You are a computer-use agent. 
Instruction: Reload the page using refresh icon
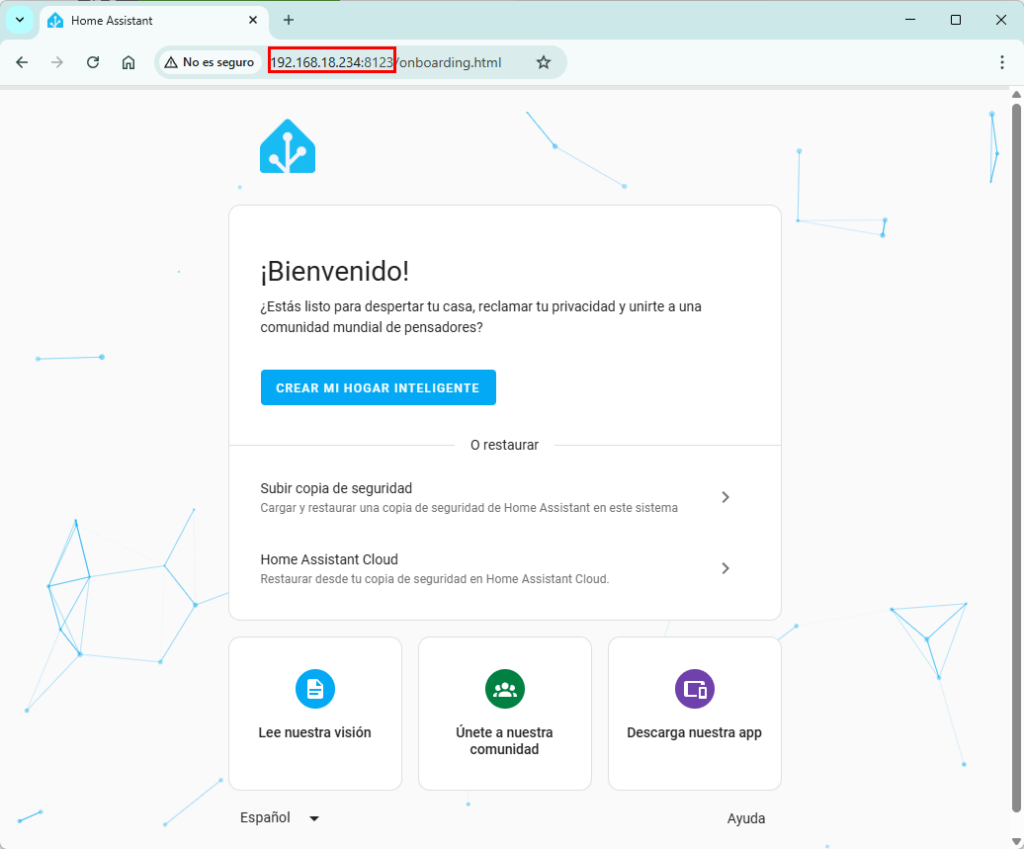[x=93, y=62]
